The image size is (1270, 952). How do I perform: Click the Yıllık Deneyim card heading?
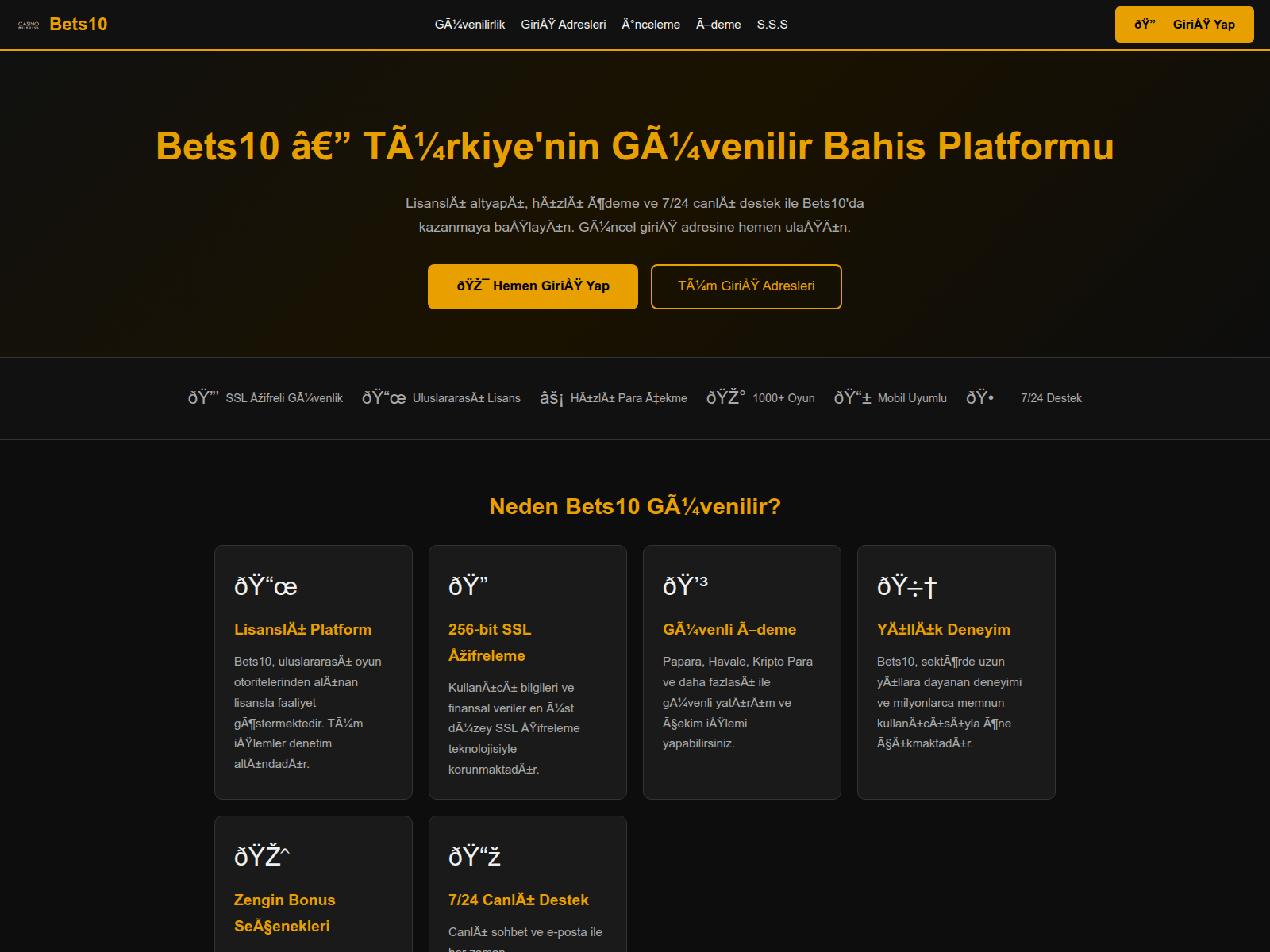[944, 630]
